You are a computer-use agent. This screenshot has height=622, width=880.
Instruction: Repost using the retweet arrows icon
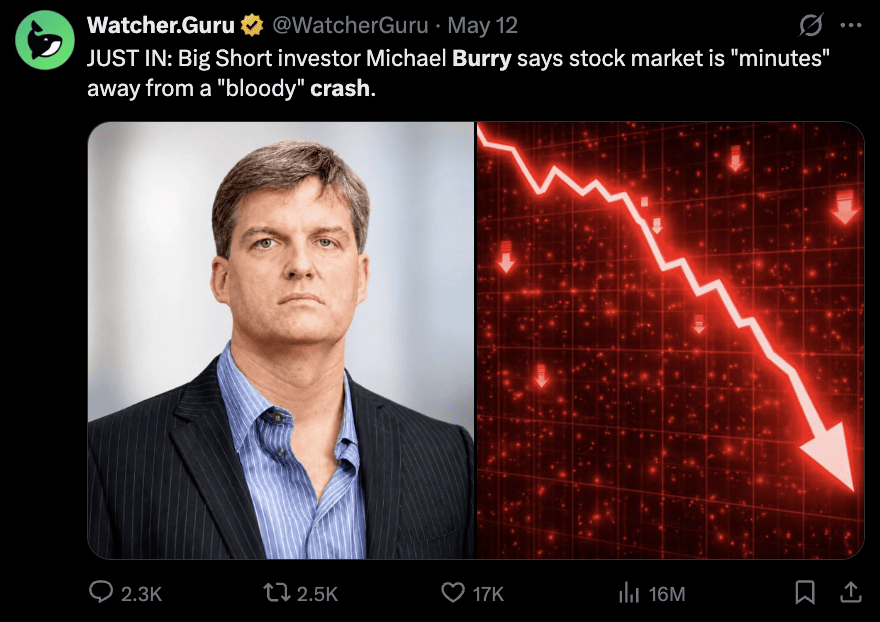click(x=277, y=592)
